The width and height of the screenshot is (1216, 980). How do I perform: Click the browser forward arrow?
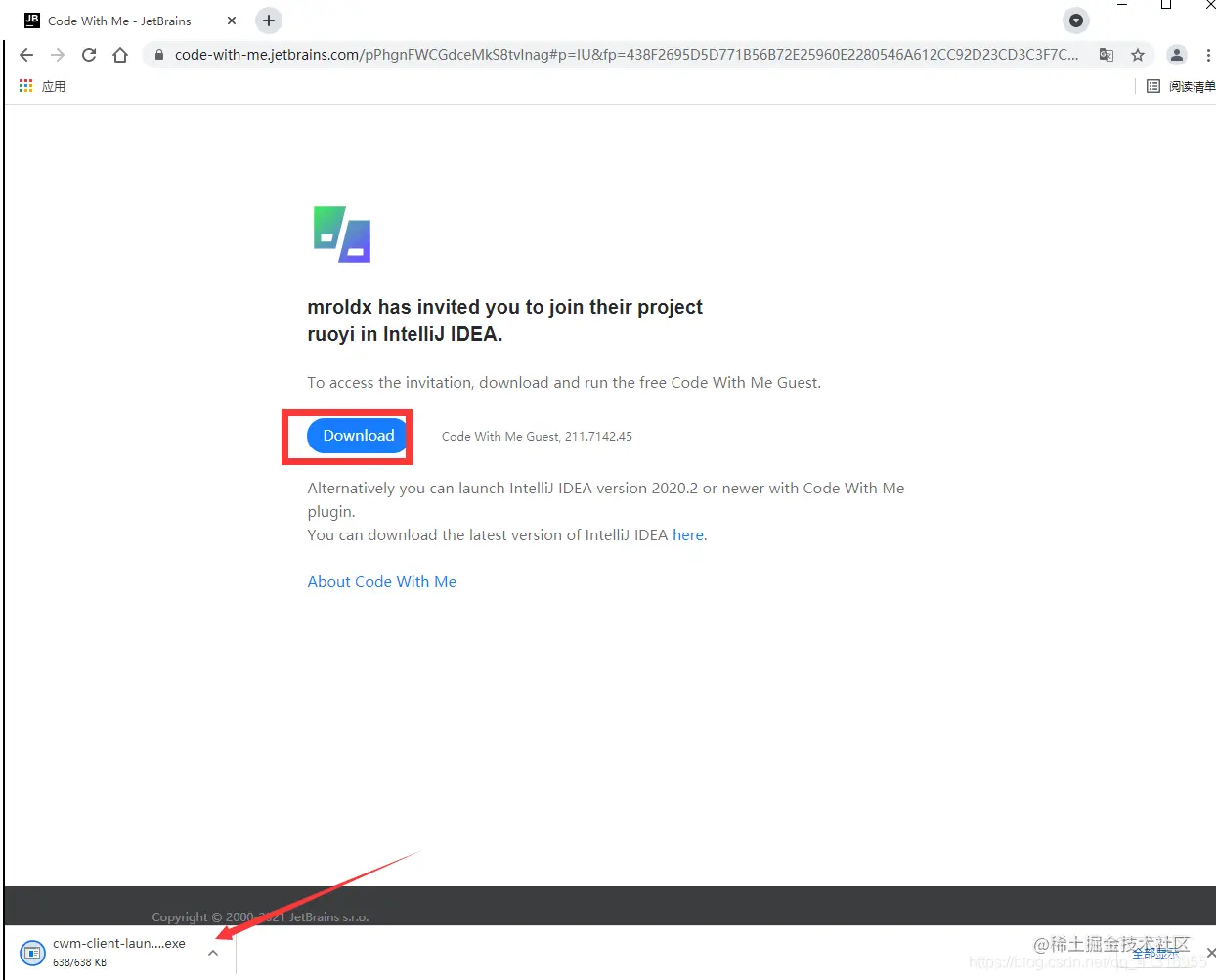click(x=58, y=55)
